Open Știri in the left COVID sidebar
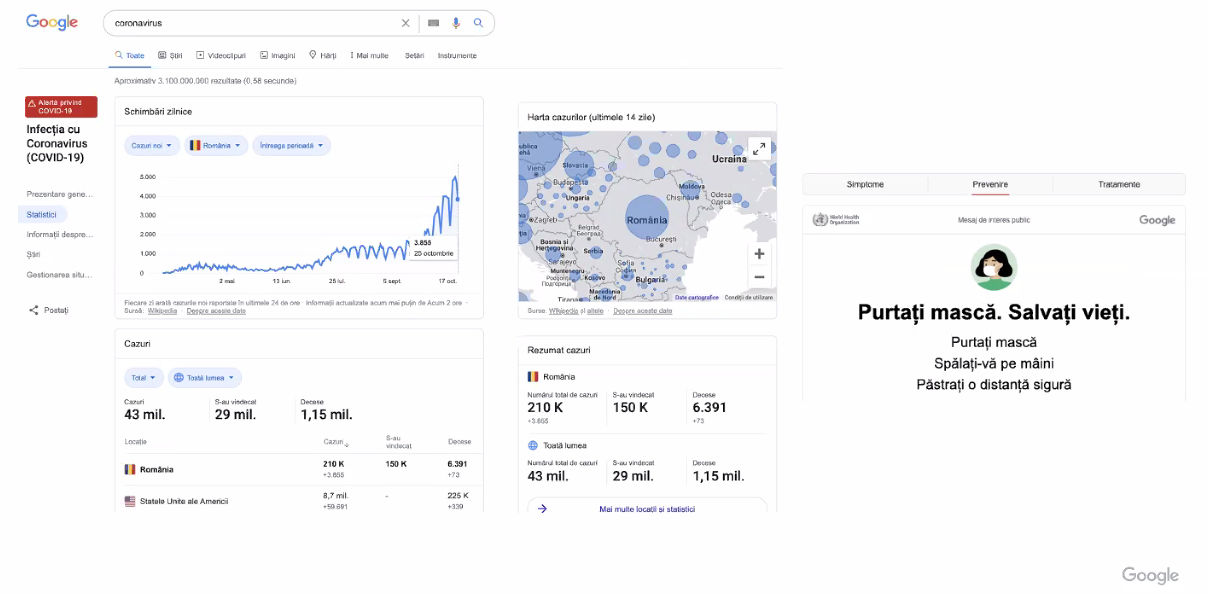Screen dimensions: 1208x594 click(34, 254)
